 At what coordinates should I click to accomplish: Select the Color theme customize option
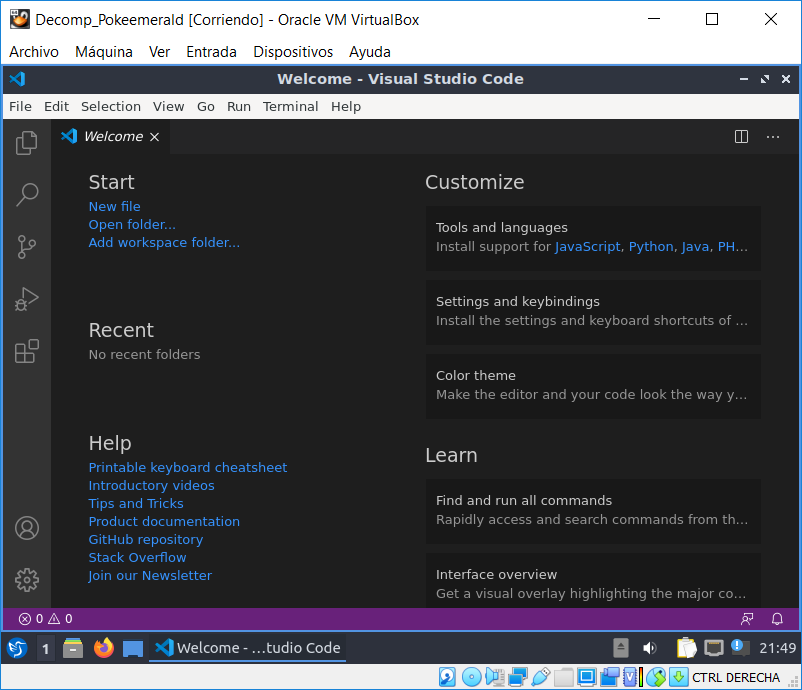(592, 385)
